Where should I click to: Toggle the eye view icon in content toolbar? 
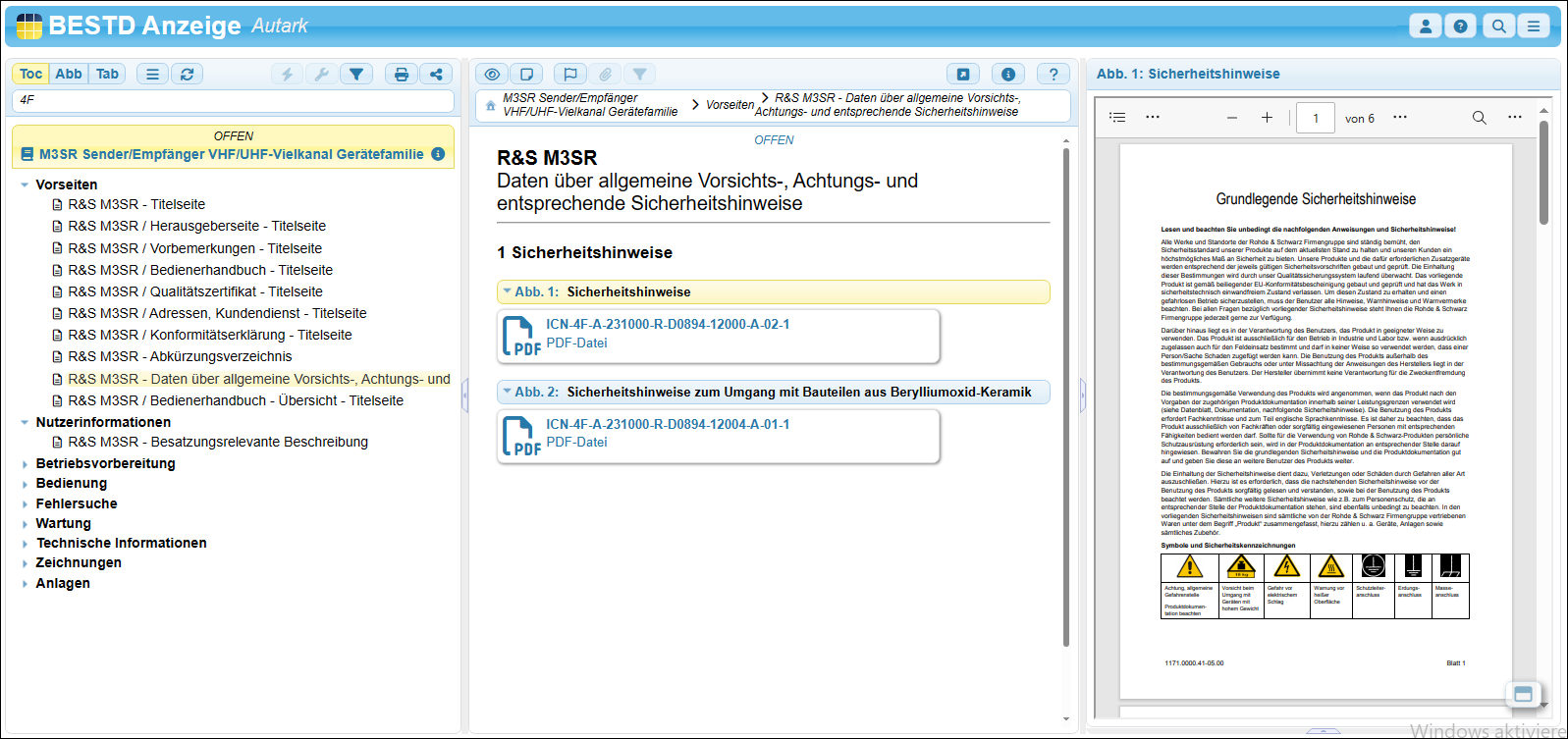coord(492,74)
